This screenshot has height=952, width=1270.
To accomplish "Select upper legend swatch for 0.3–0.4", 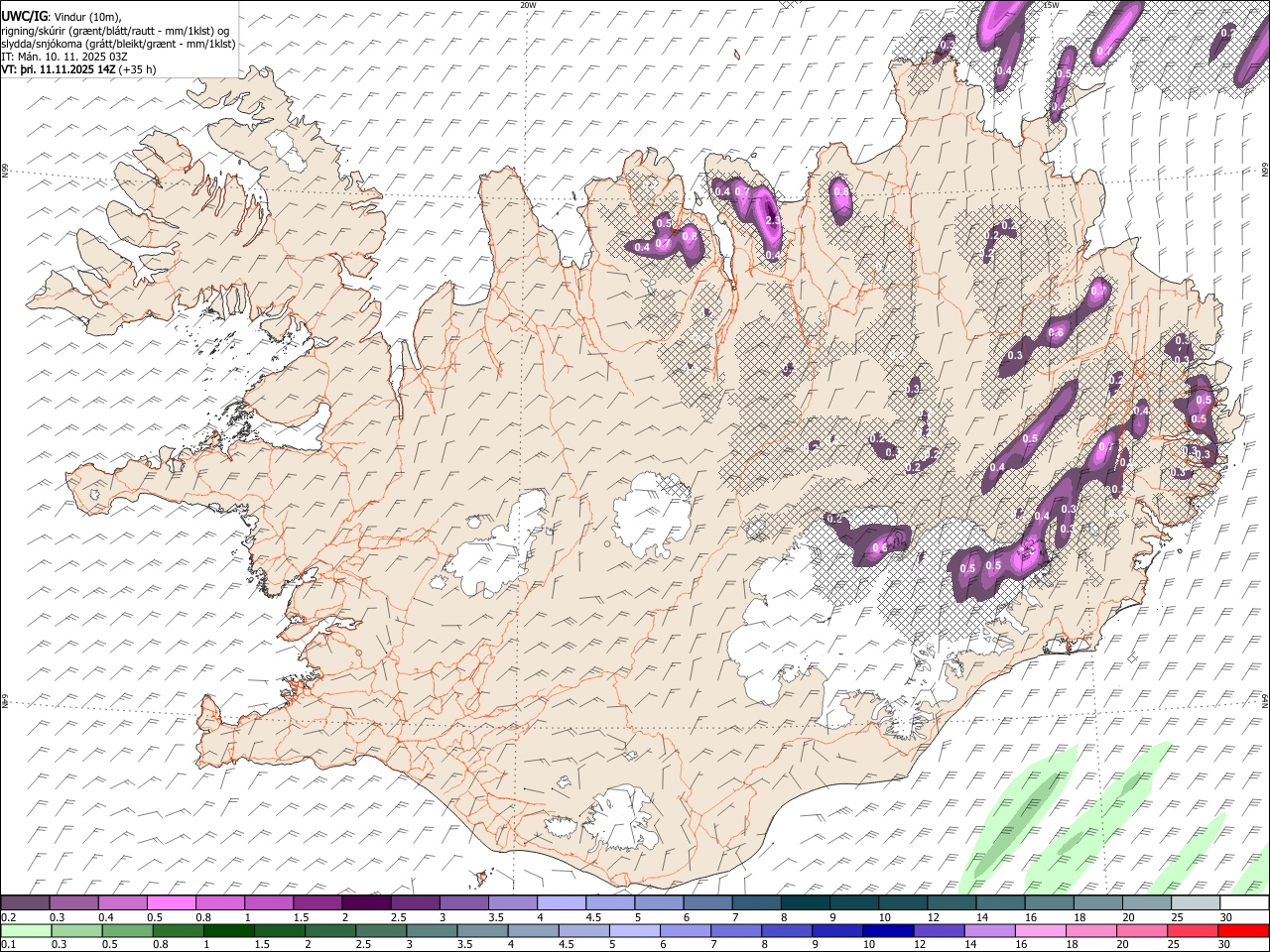I will point(74,902).
